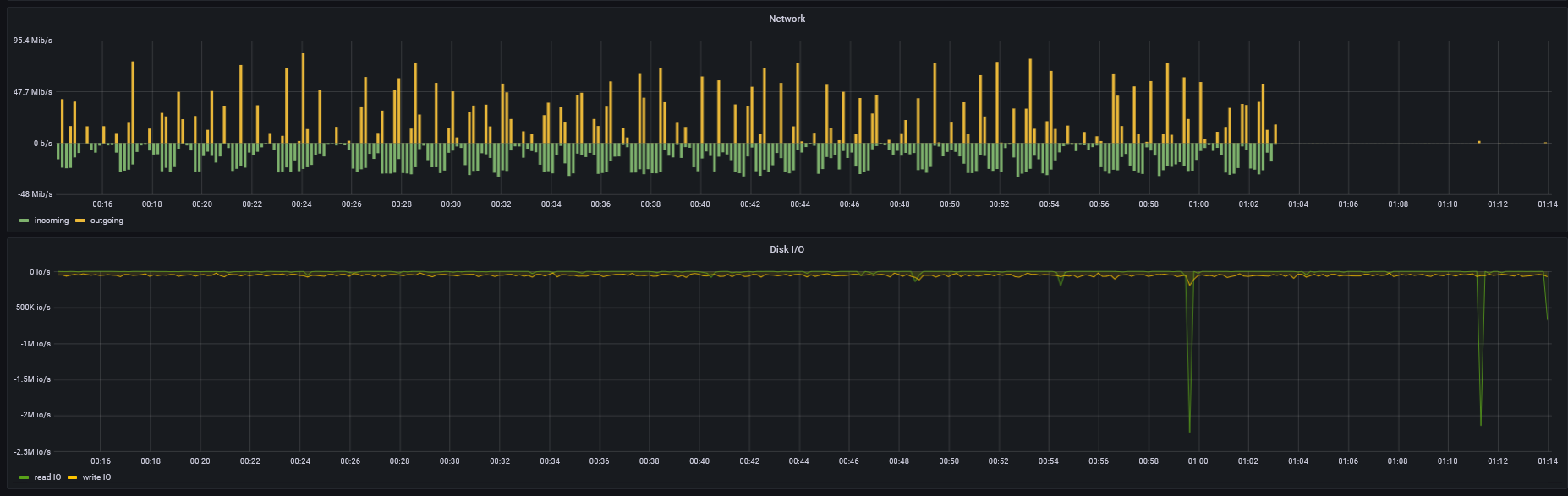Click the -500K io/s axis label
1568x496 pixels.
[32, 308]
